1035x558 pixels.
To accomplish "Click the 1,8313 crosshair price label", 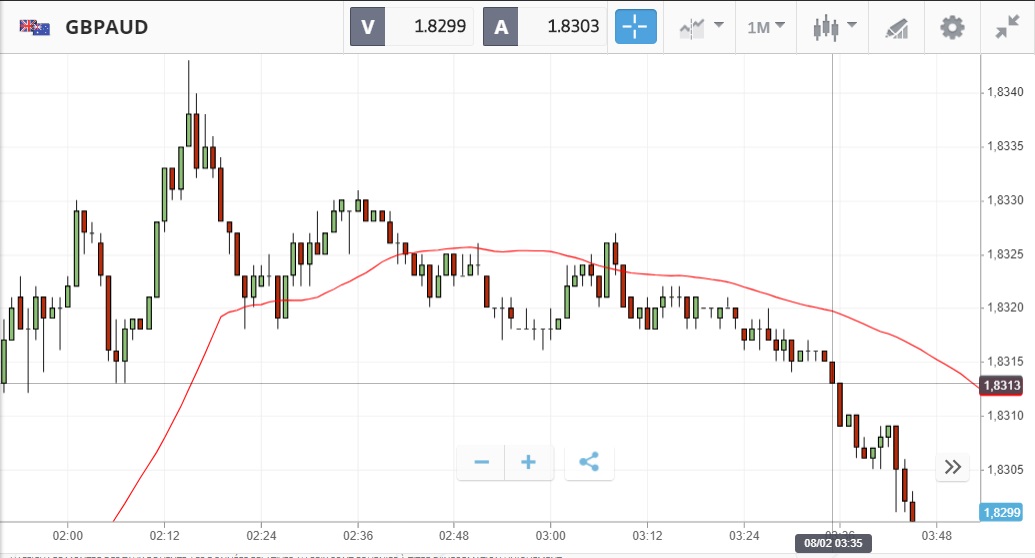I will point(1001,385).
